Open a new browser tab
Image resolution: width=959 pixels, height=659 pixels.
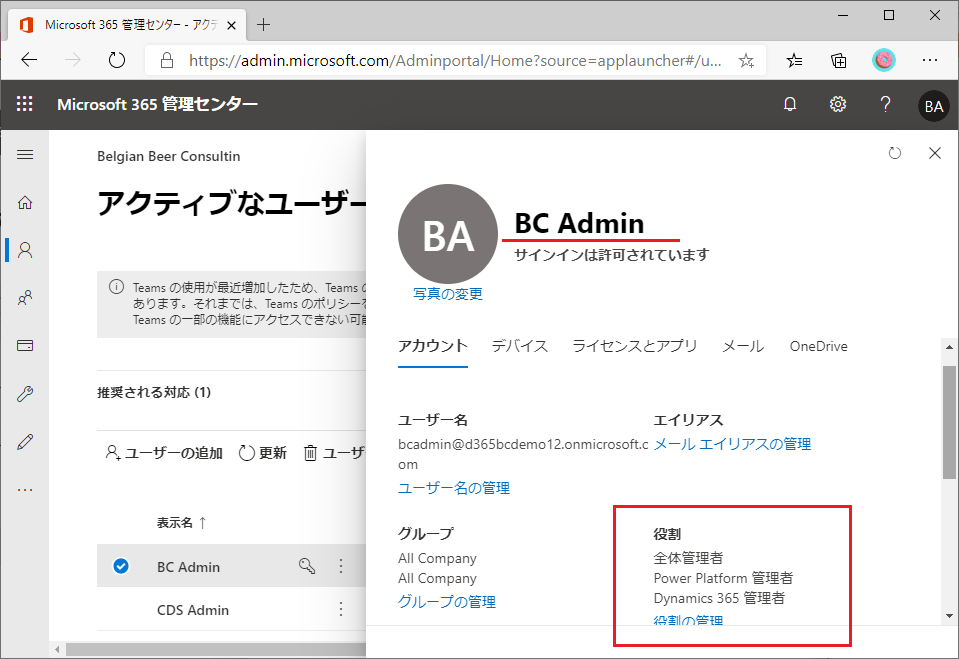(x=264, y=24)
